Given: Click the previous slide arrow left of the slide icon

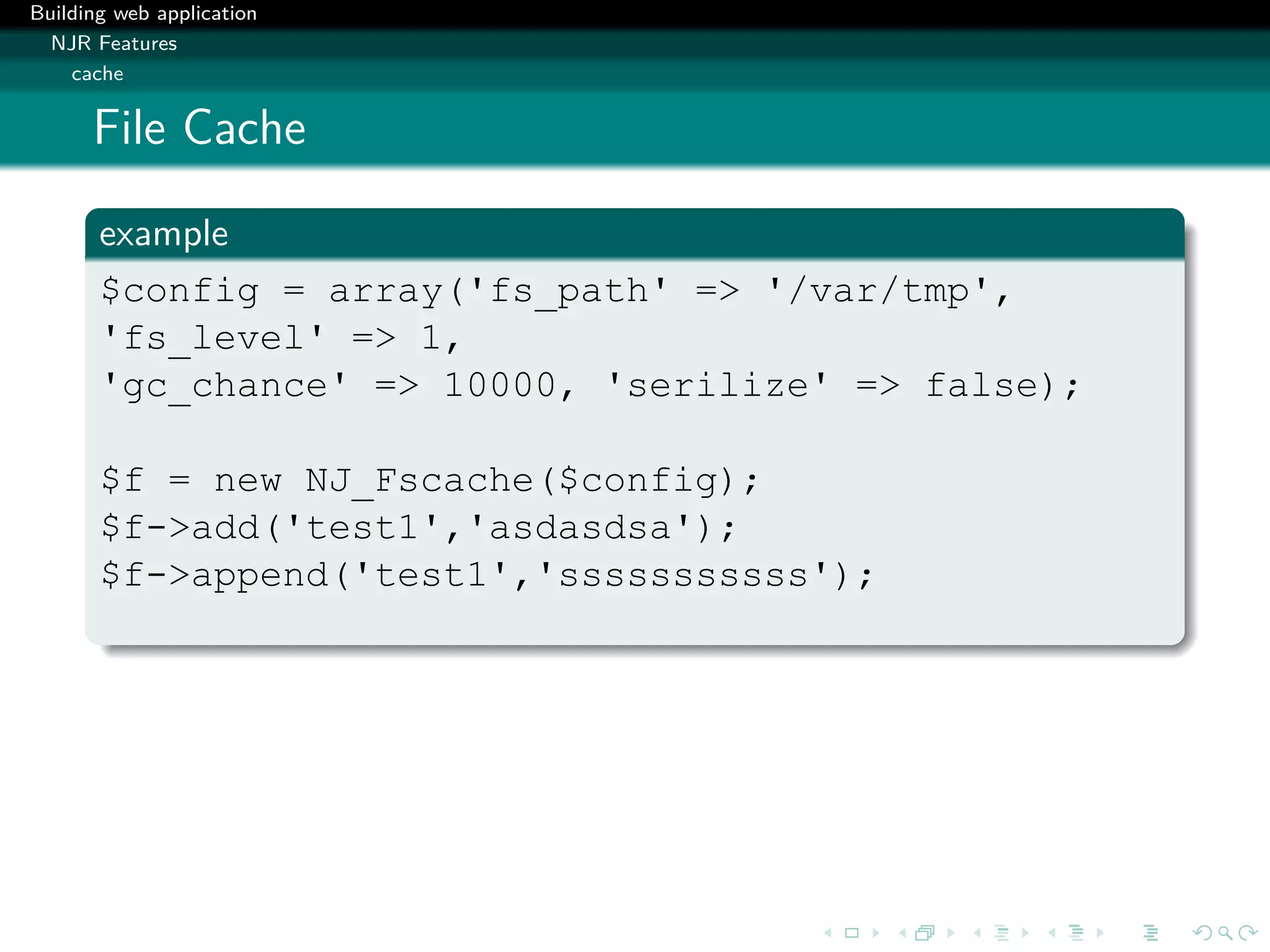Looking at the screenshot, I should click(828, 933).
